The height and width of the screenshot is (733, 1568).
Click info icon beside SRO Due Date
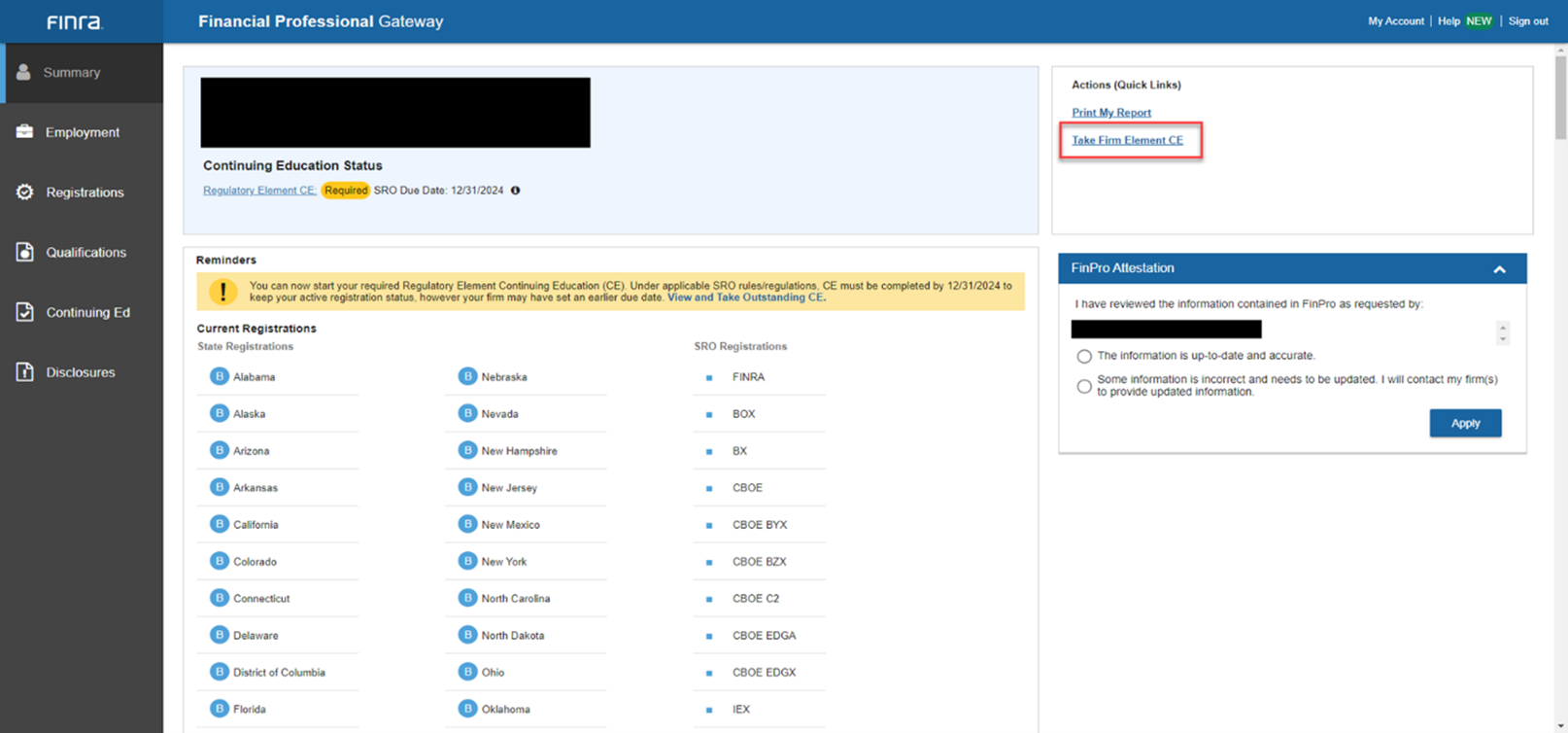pos(516,191)
